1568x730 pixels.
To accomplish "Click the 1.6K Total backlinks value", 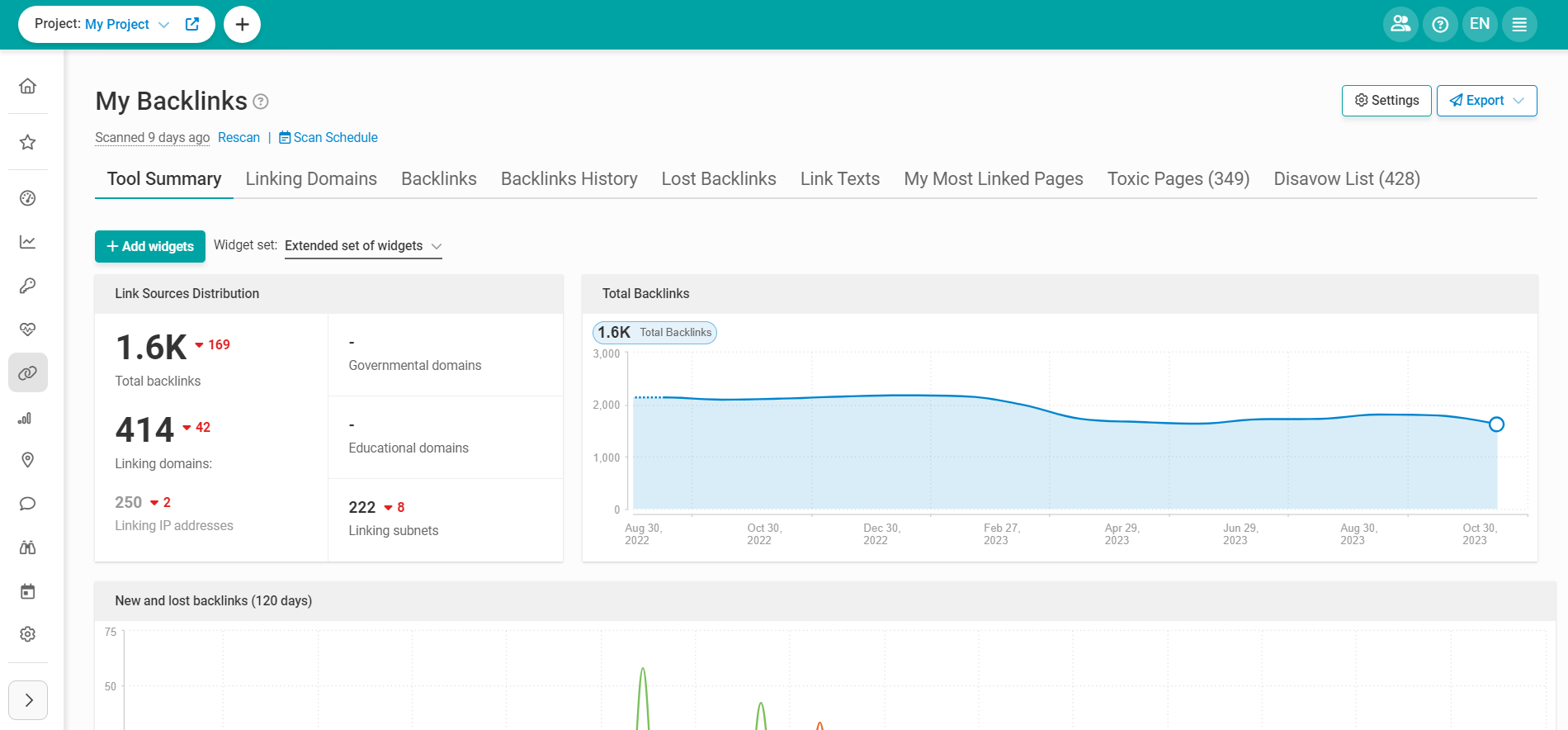I will pos(152,347).
